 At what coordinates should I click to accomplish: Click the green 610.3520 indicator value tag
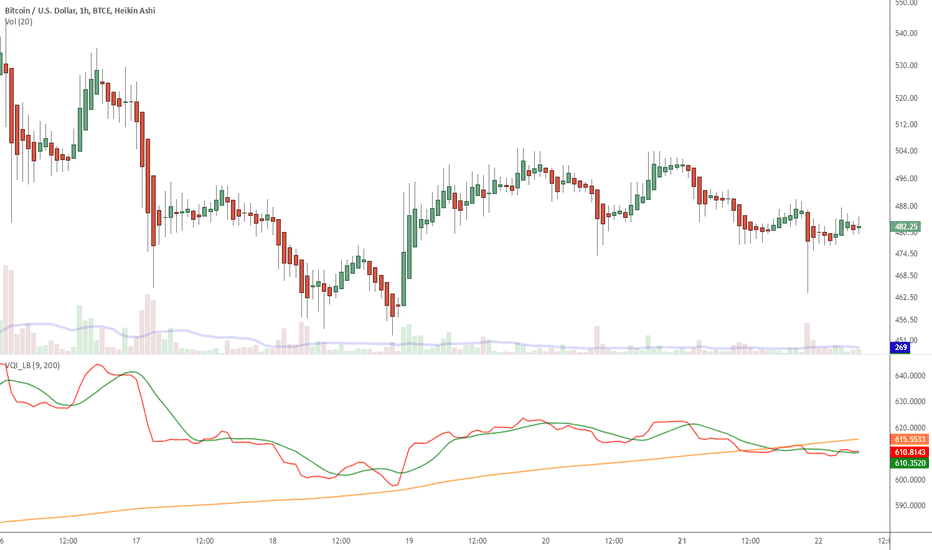coord(909,463)
